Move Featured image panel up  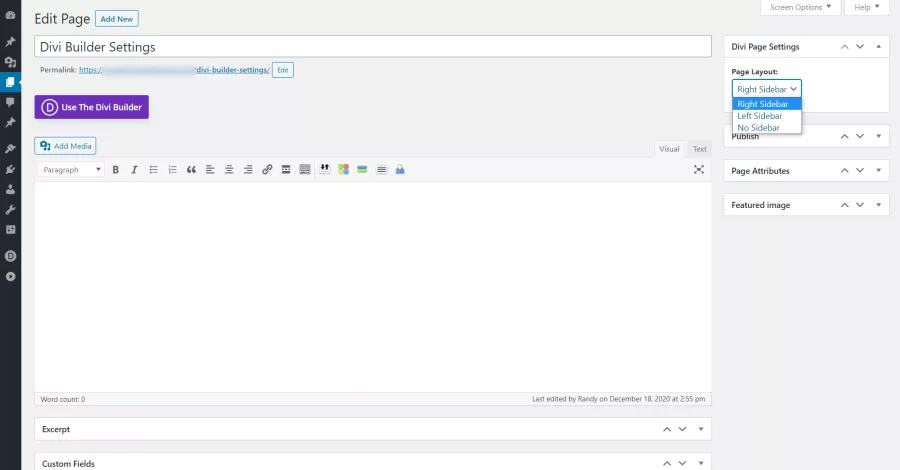click(x=844, y=205)
